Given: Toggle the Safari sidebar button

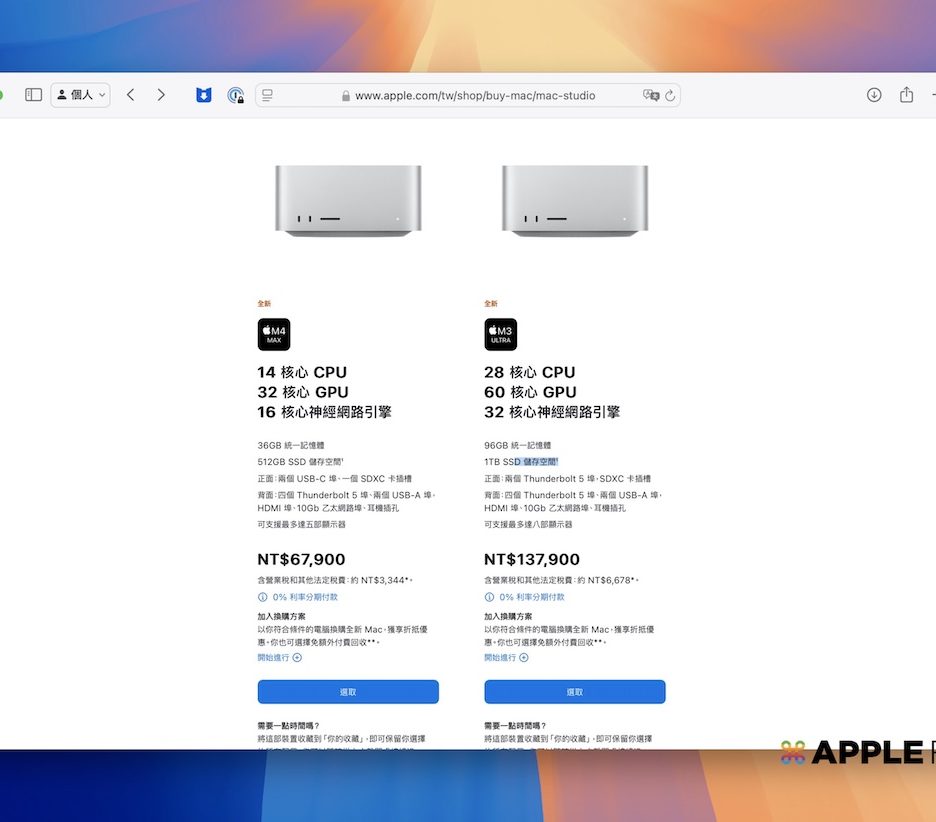Looking at the screenshot, I should coord(33,95).
